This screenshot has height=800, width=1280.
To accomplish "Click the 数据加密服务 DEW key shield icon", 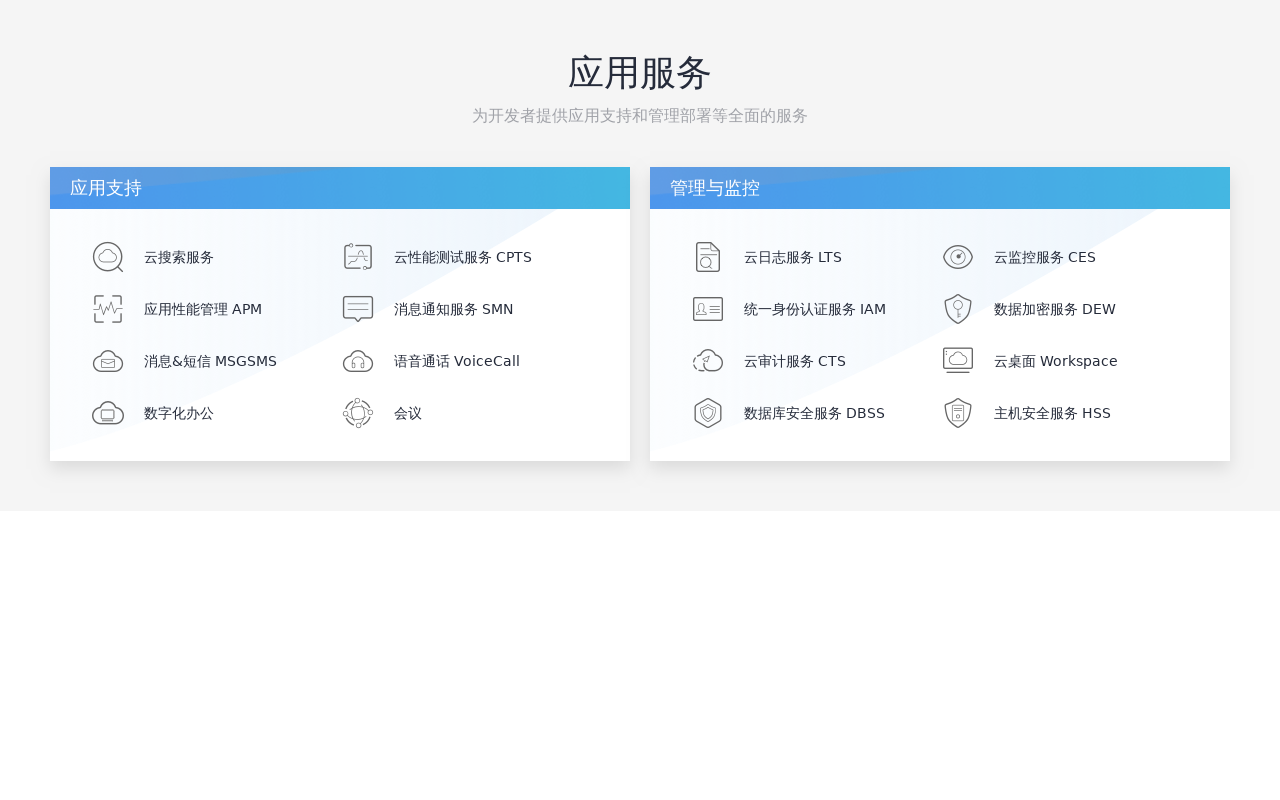I will click(x=957, y=309).
